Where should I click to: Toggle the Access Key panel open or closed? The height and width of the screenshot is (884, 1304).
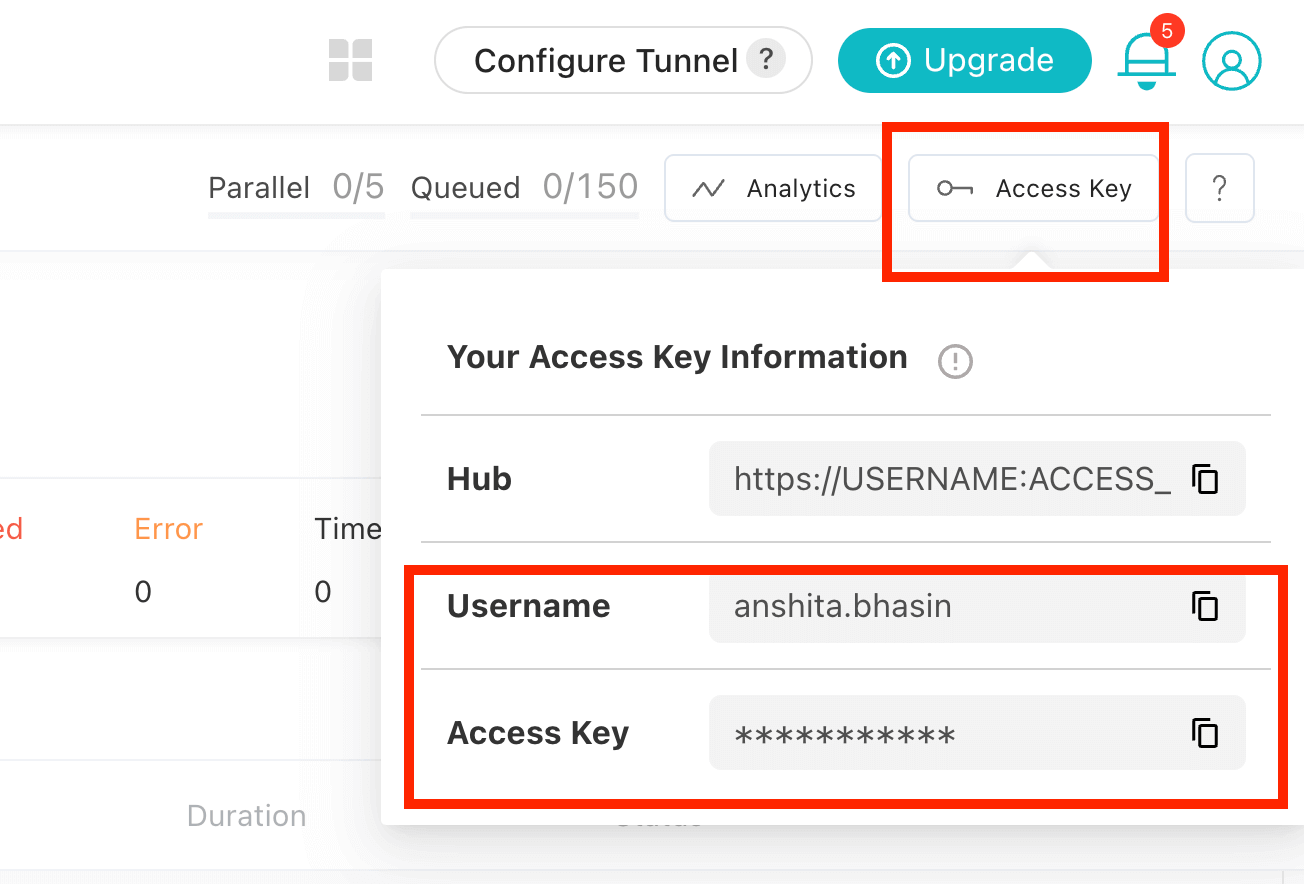pos(1032,187)
